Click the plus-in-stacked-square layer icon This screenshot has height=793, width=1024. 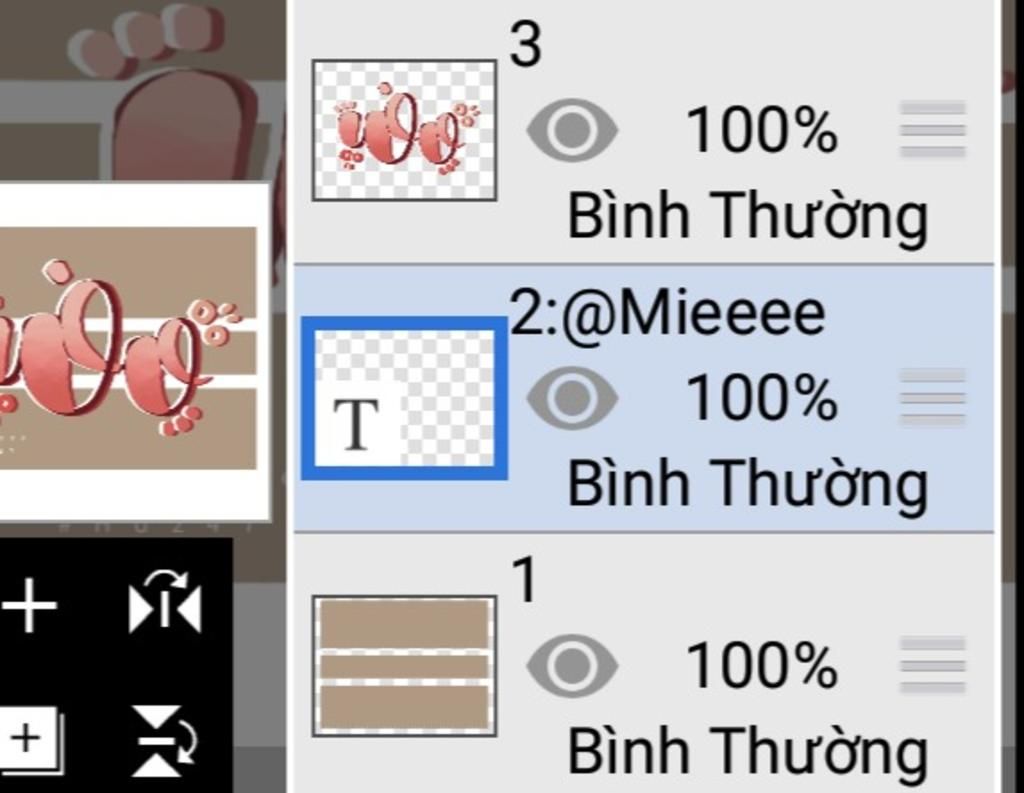pos(30,740)
